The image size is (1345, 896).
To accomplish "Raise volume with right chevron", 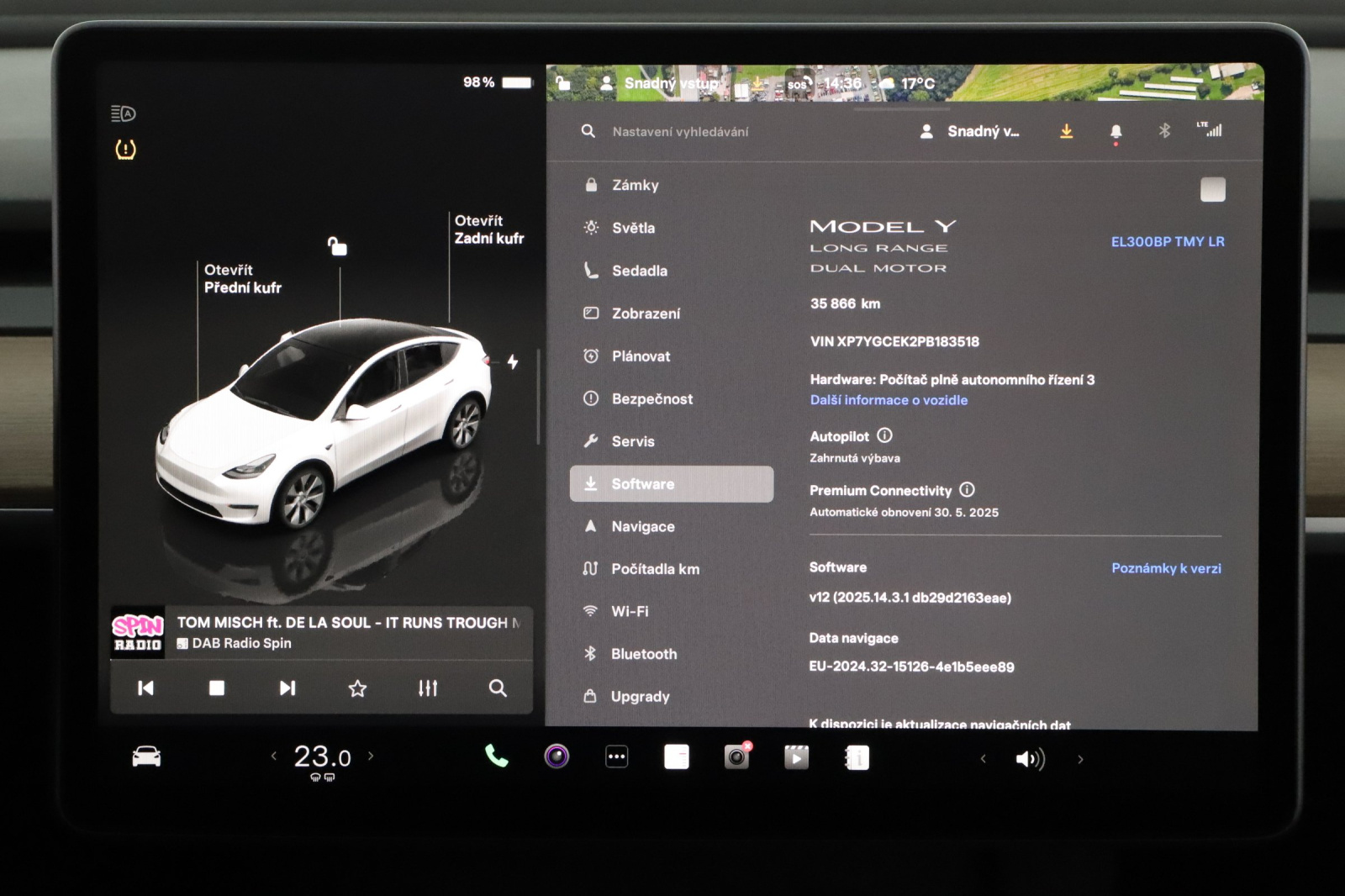I will [1081, 759].
